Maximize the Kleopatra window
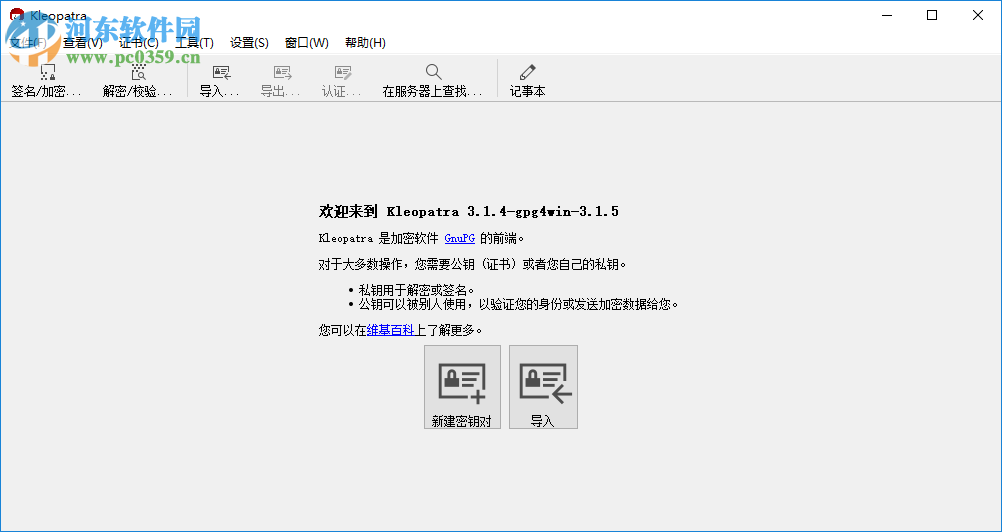The image size is (1002, 532). [x=932, y=15]
